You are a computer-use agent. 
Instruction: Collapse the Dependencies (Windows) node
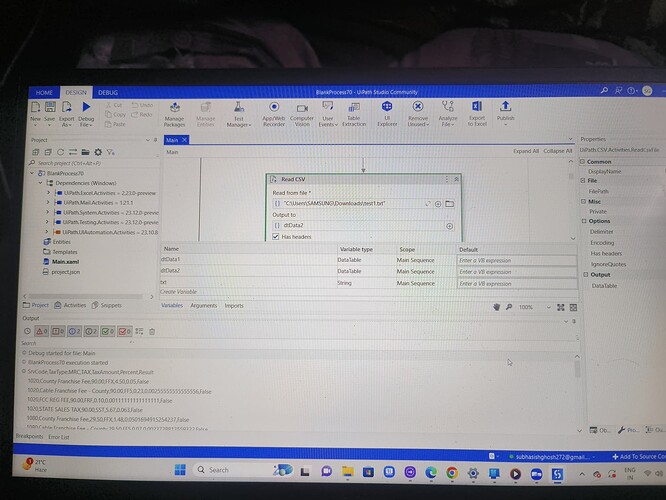point(40,183)
